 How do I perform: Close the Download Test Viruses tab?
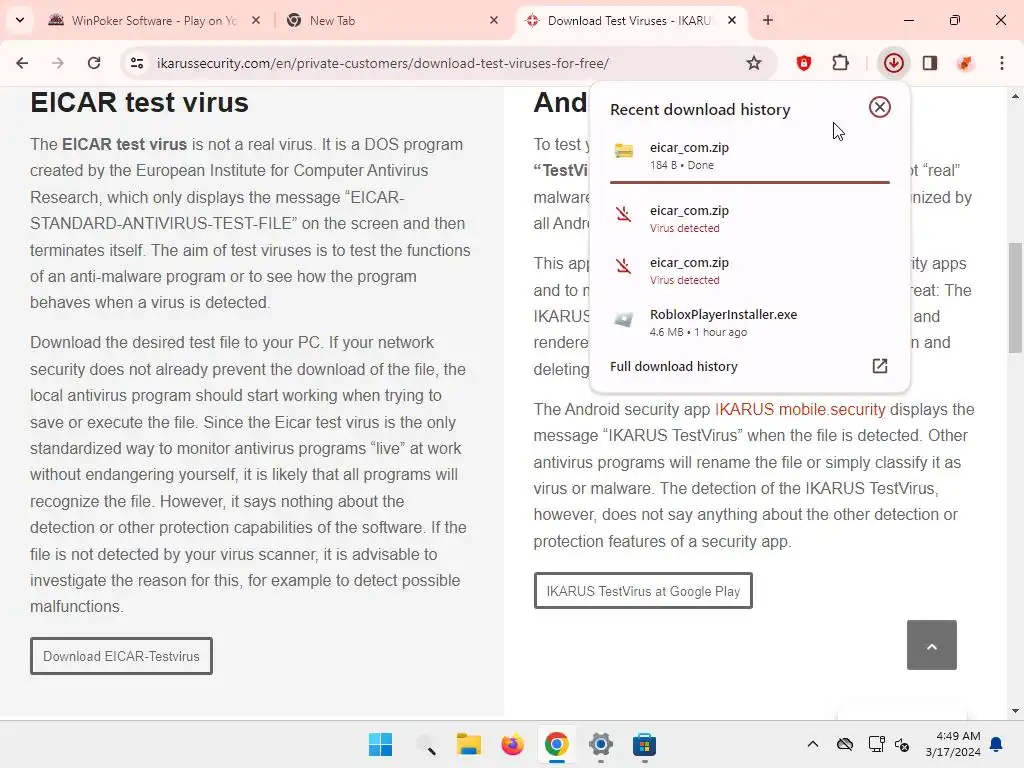coord(732,20)
